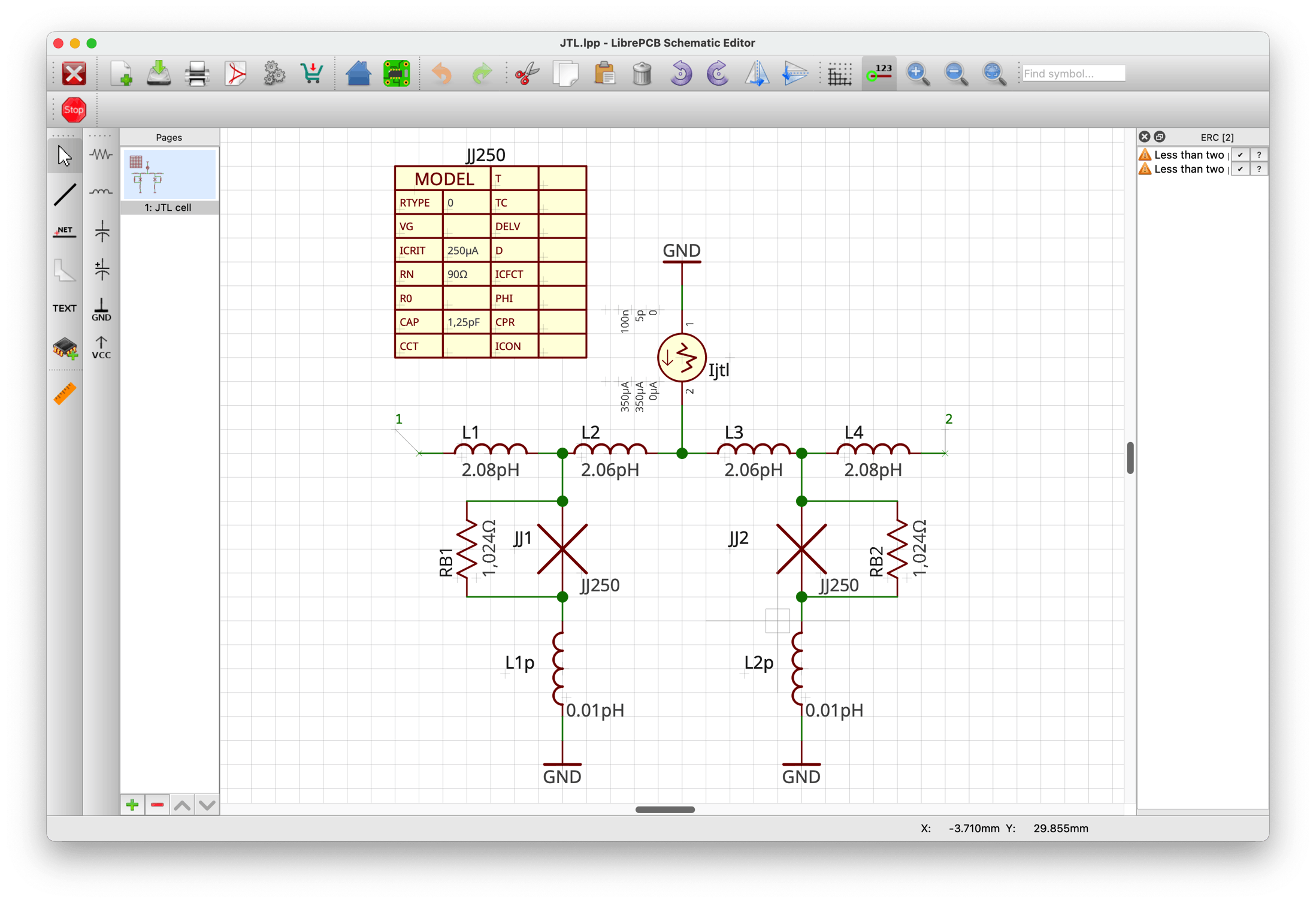Select the measure ruler tool
Screen dimensions: 1316x903
click(65, 394)
